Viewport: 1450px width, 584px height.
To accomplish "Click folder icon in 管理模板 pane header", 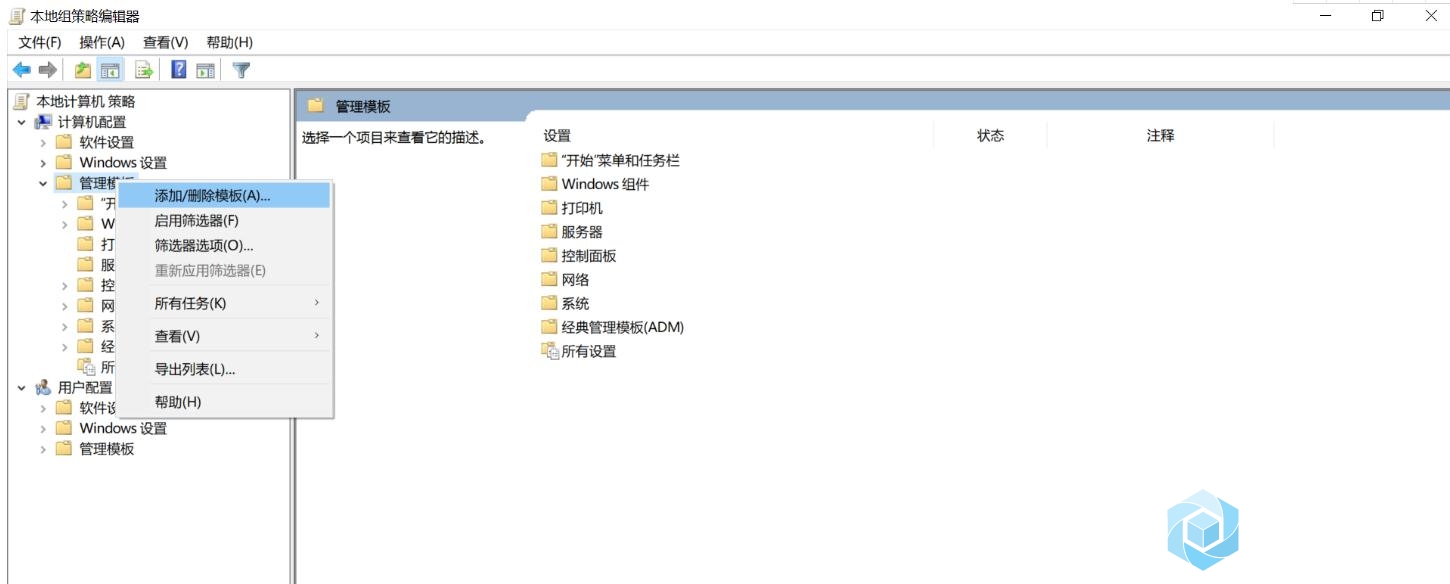I will [x=316, y=106].
